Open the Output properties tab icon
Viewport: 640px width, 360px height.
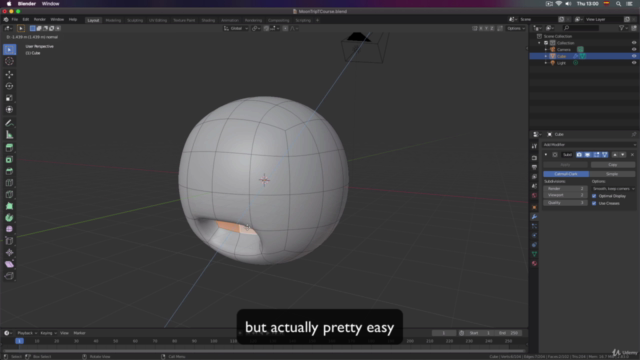[534, 167]
